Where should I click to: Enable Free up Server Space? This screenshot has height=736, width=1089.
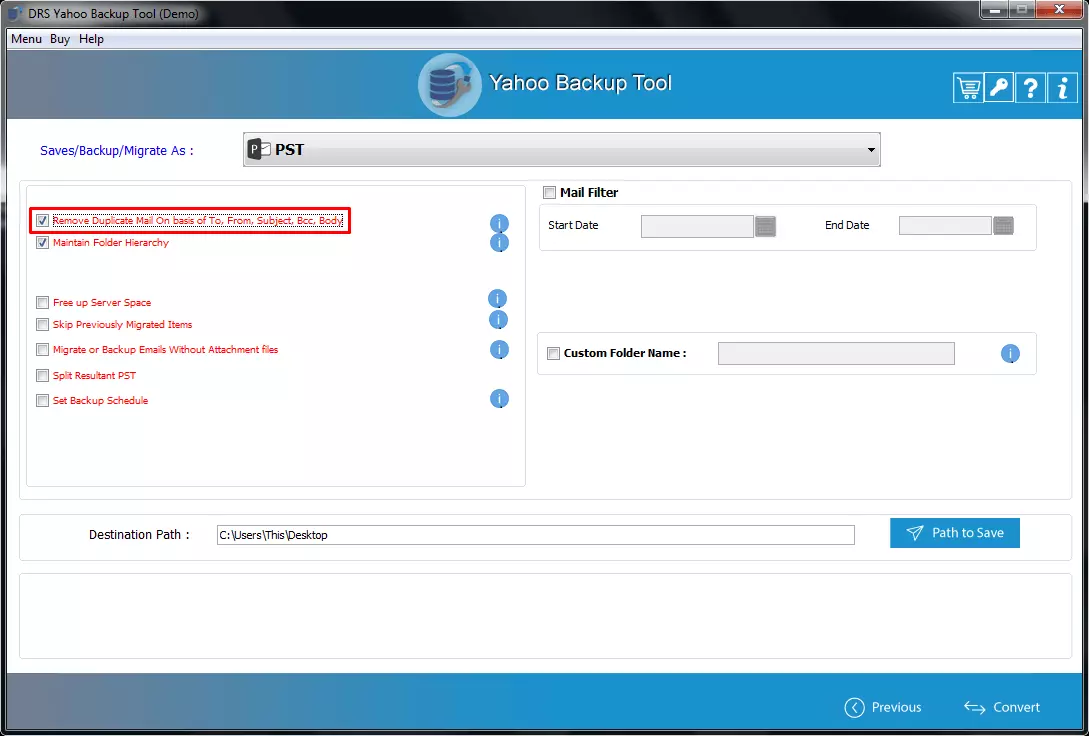[x=42, y=303]
